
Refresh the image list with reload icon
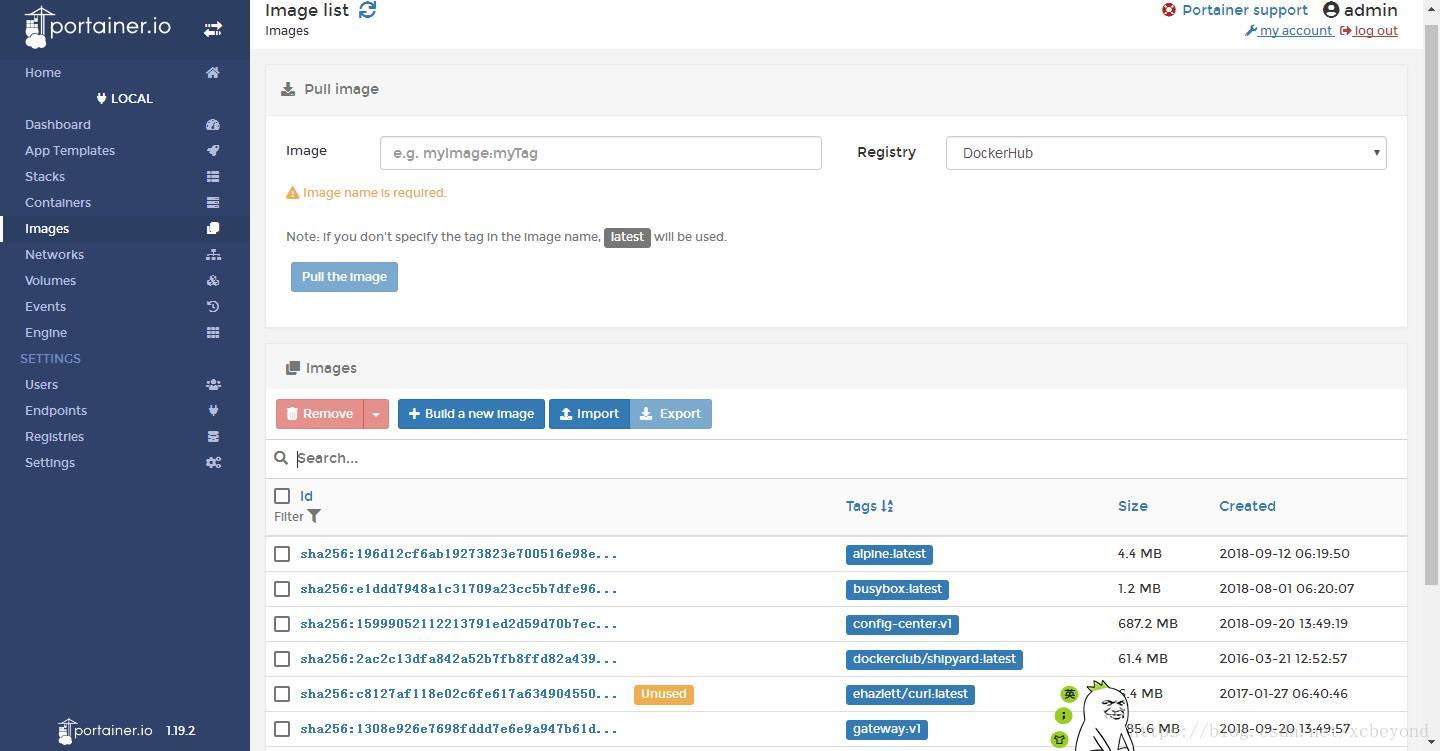(x=368, y=10)
